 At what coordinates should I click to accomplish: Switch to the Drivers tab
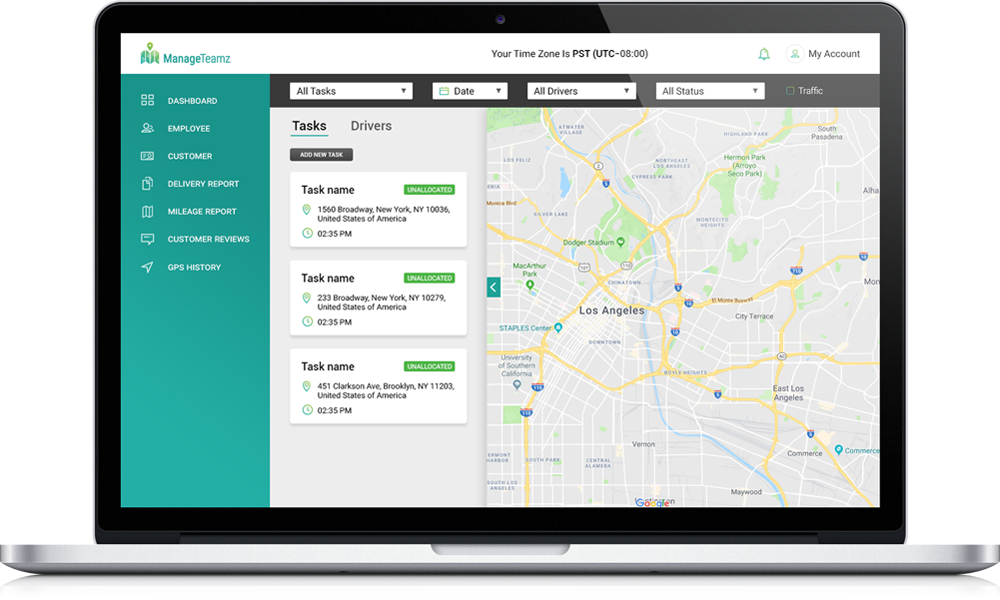(x=371, y=126)
